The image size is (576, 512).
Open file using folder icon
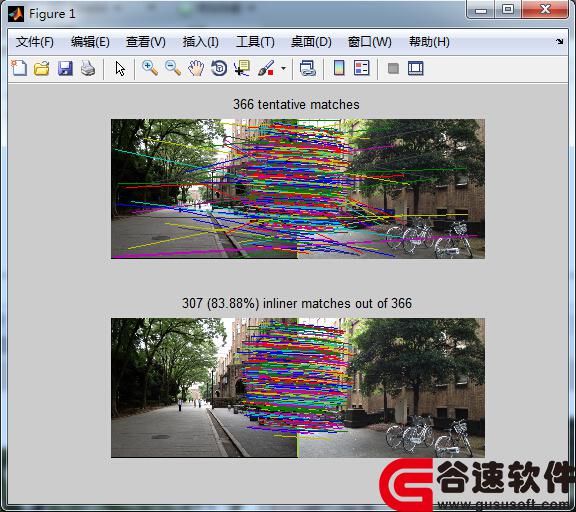42,68
